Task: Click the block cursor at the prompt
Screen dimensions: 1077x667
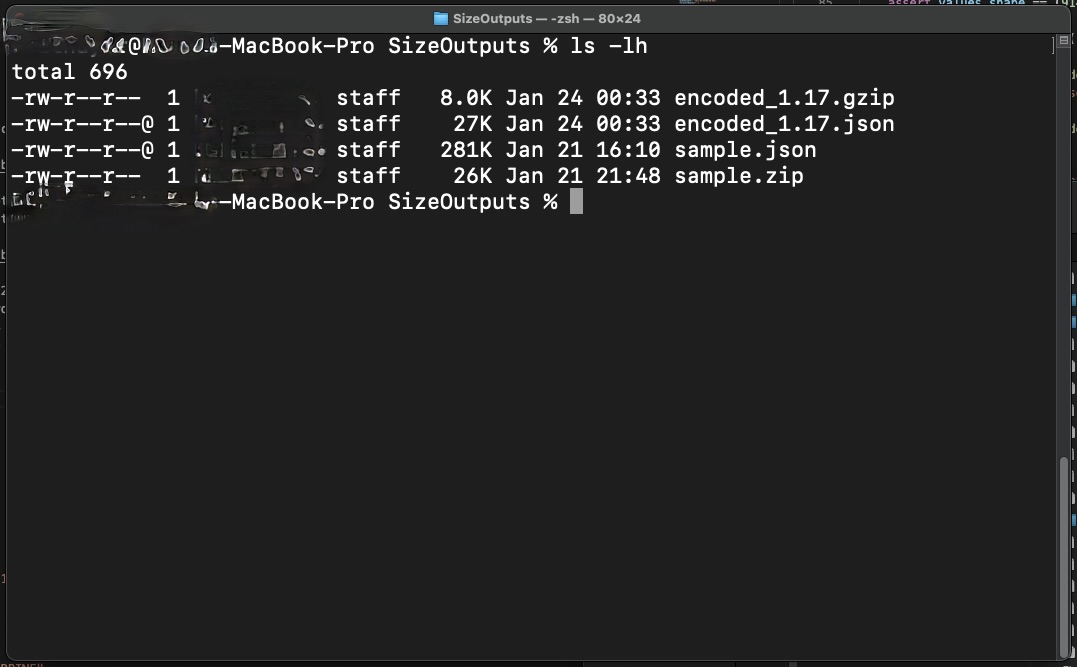Action: click(576, 202)
